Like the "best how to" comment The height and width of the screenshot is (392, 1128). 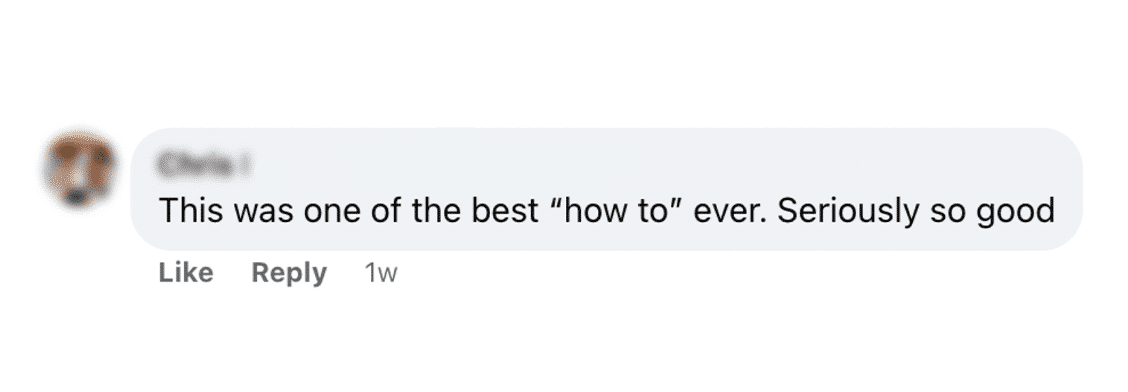[x=186, y=273]
